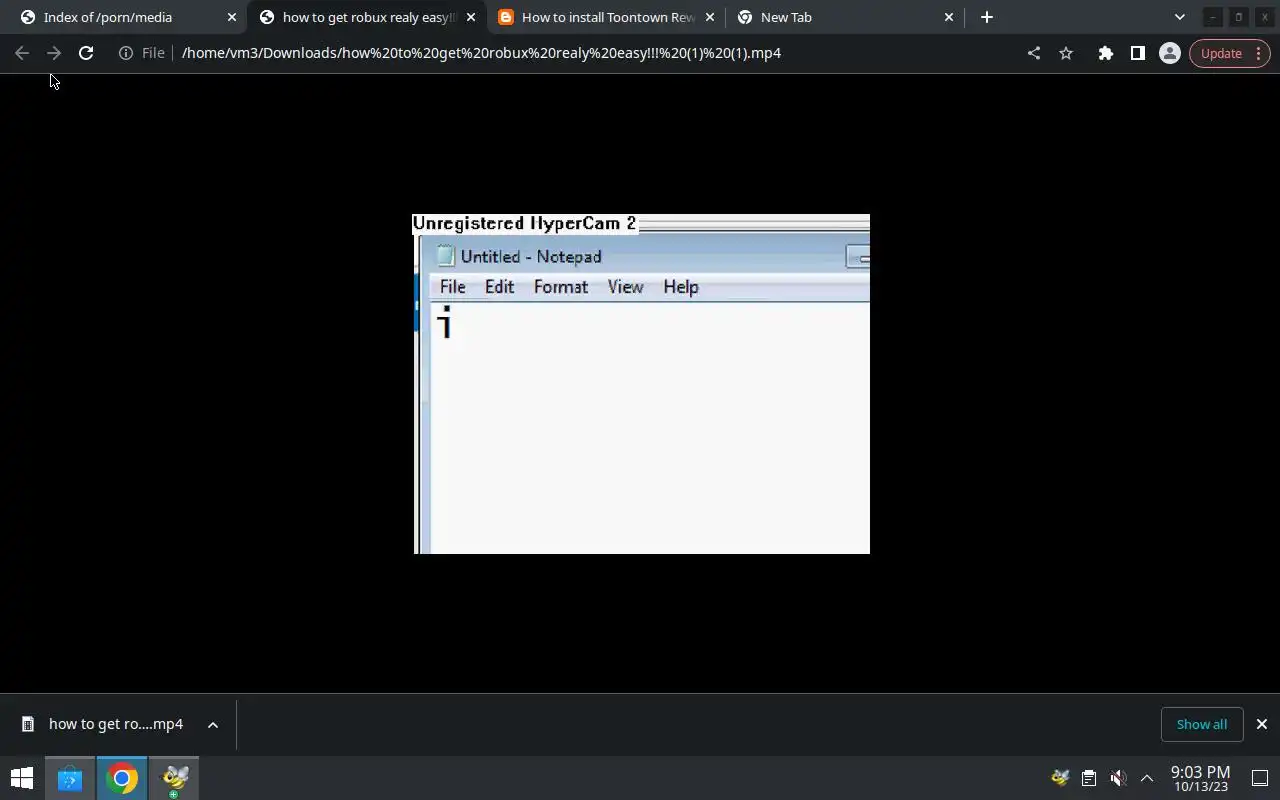This screenshot has height=800, width=1280.
Task: Expand hidden system tray icons
Action: pos(1147,778)
